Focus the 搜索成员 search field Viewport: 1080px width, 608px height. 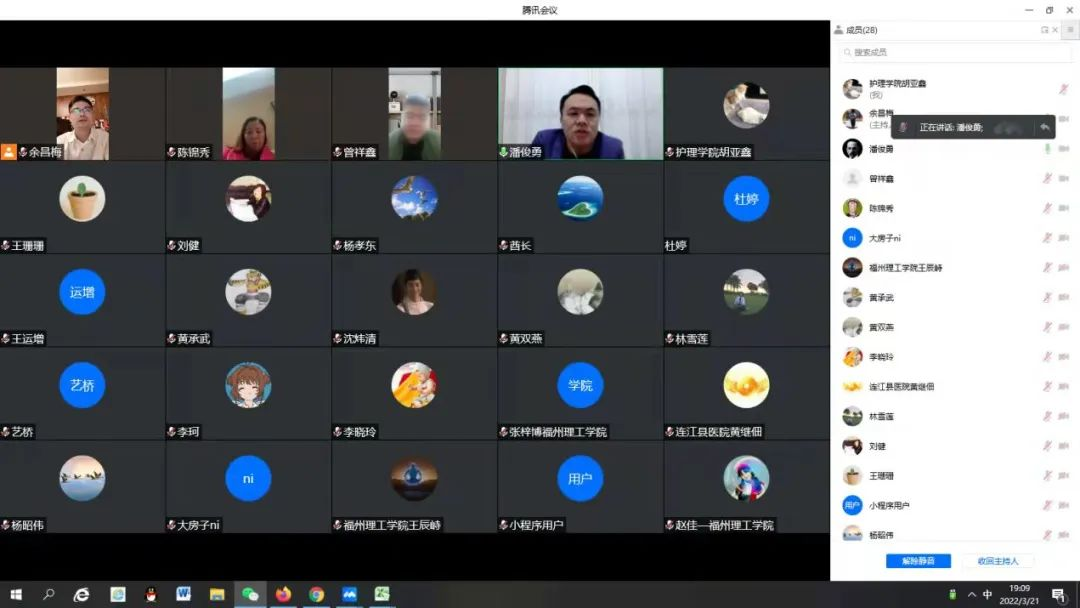pyautogui.click(x=954, y=52)
